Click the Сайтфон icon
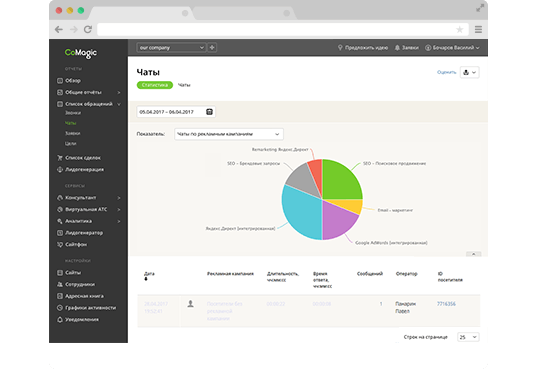The height and width of the screenshot is (369, 537). [x=60, y=244]
